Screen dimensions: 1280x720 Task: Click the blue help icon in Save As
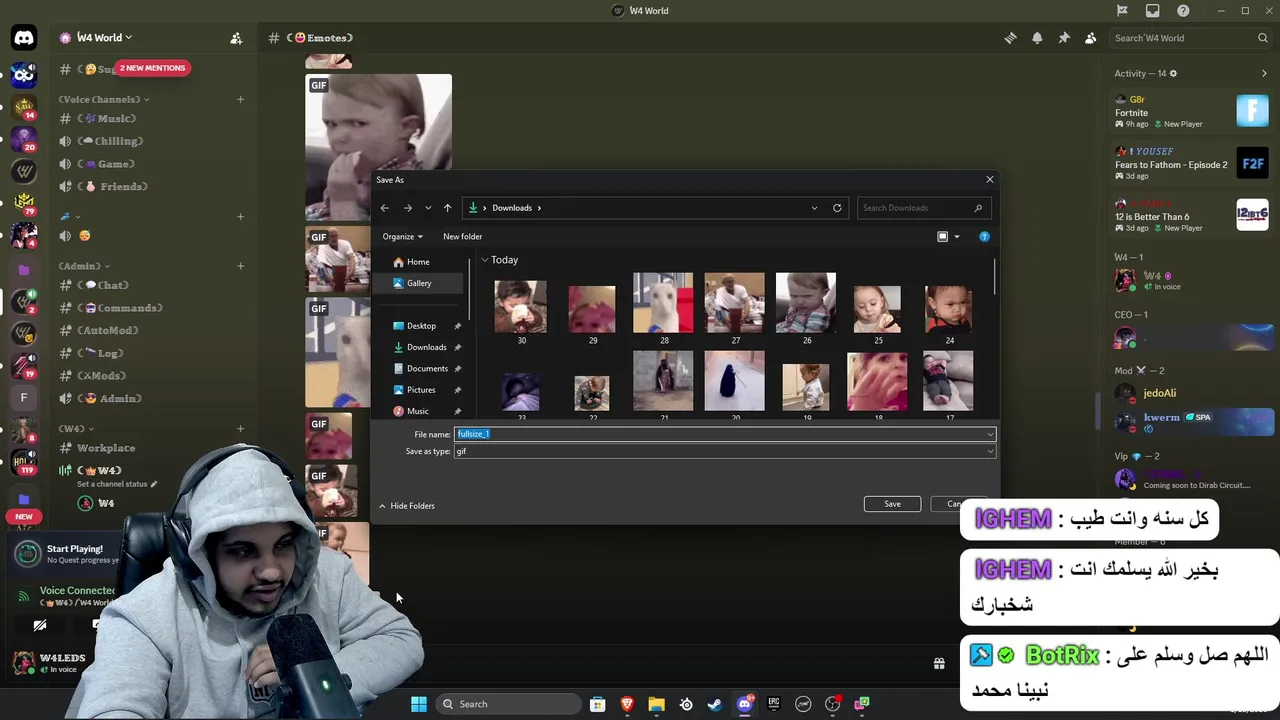pyautogui.click(x=984, y=237)
